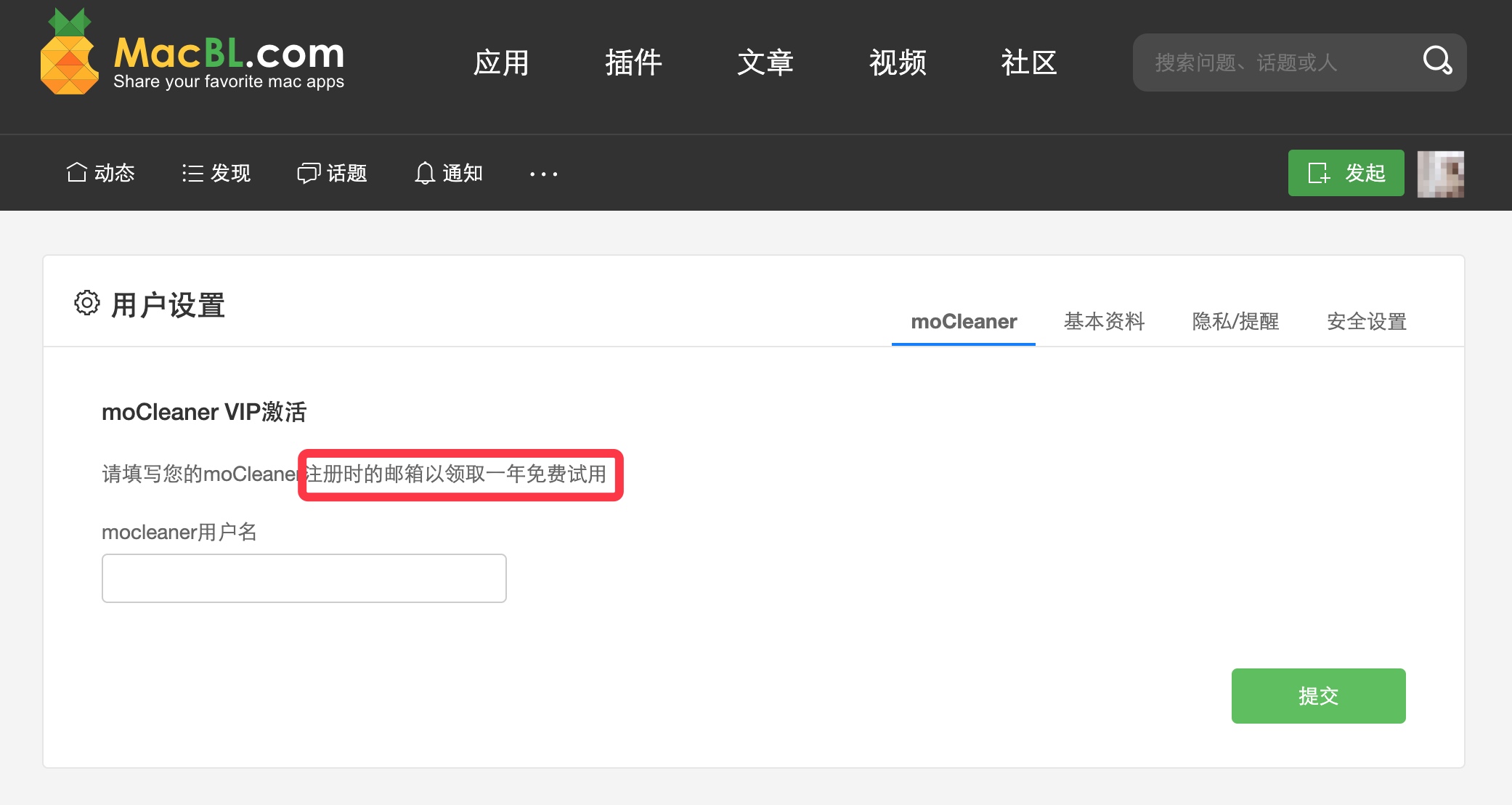
Task: Click the search magnifier icon
Action: 1437,60
